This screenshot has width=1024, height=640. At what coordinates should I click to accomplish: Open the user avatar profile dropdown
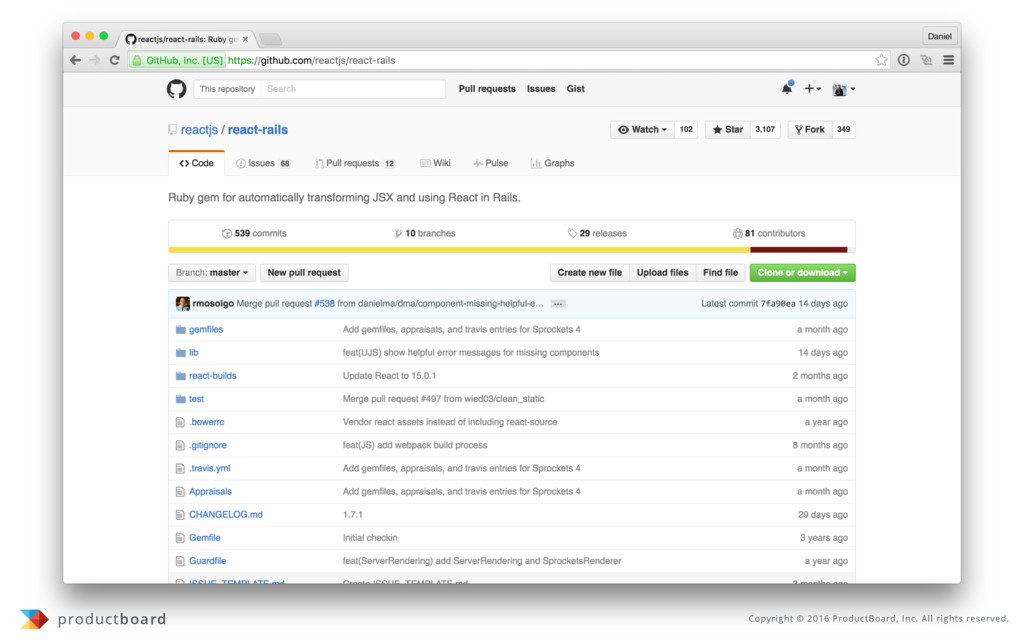click(843, 89)
